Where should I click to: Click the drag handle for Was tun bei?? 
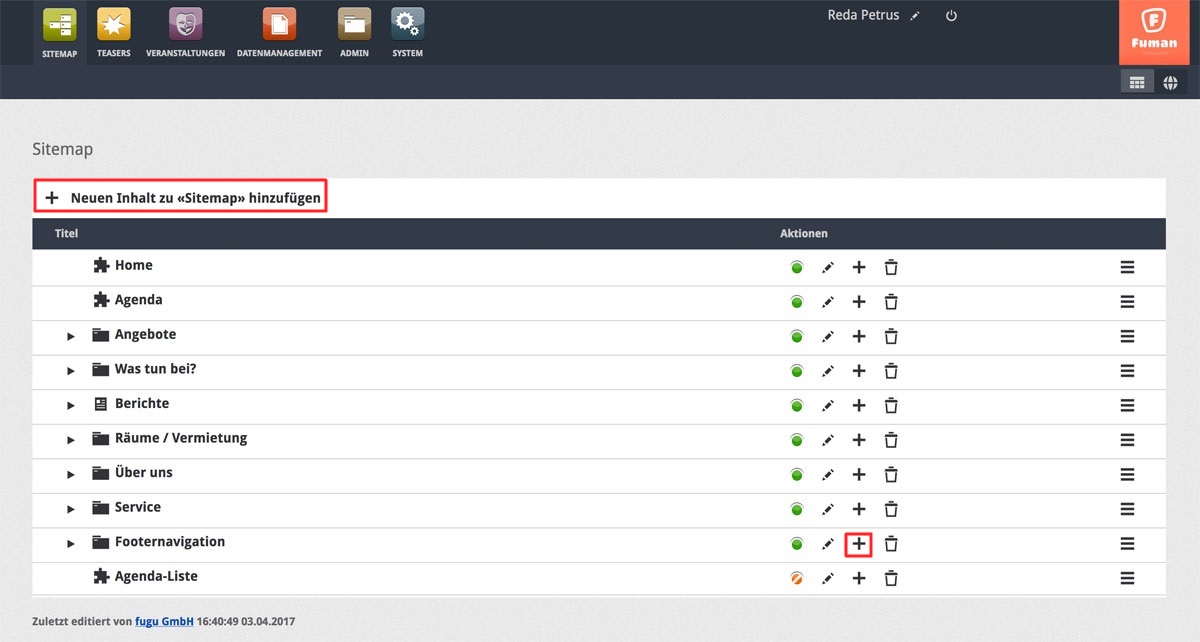tap(1127, 371)
